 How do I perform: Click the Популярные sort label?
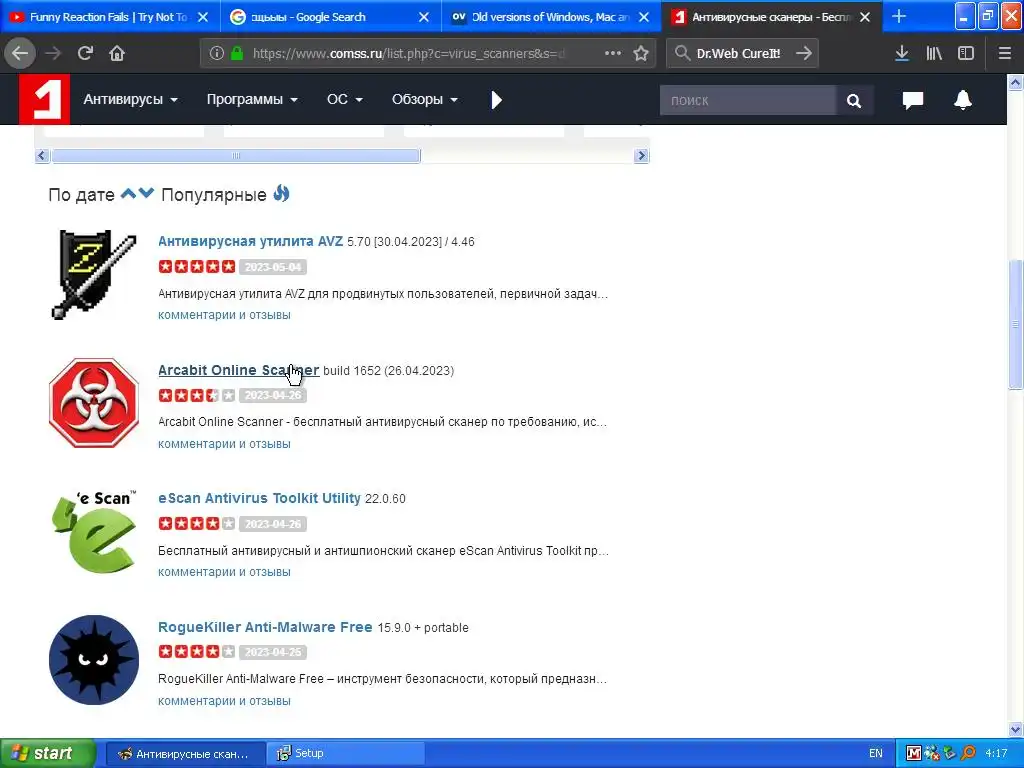point(214,195)
